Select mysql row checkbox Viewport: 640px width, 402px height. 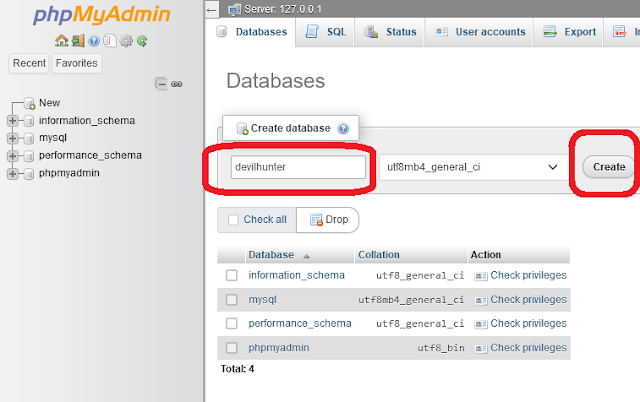pyautogui.click(x=231, y=300)
